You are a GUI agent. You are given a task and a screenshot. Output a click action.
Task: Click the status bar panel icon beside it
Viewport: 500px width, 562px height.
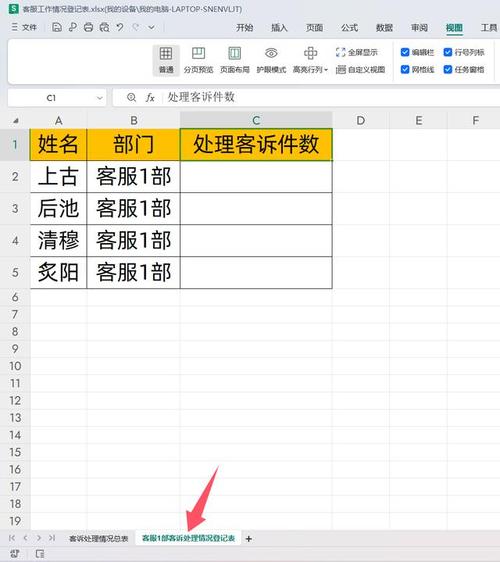(40, 554)
